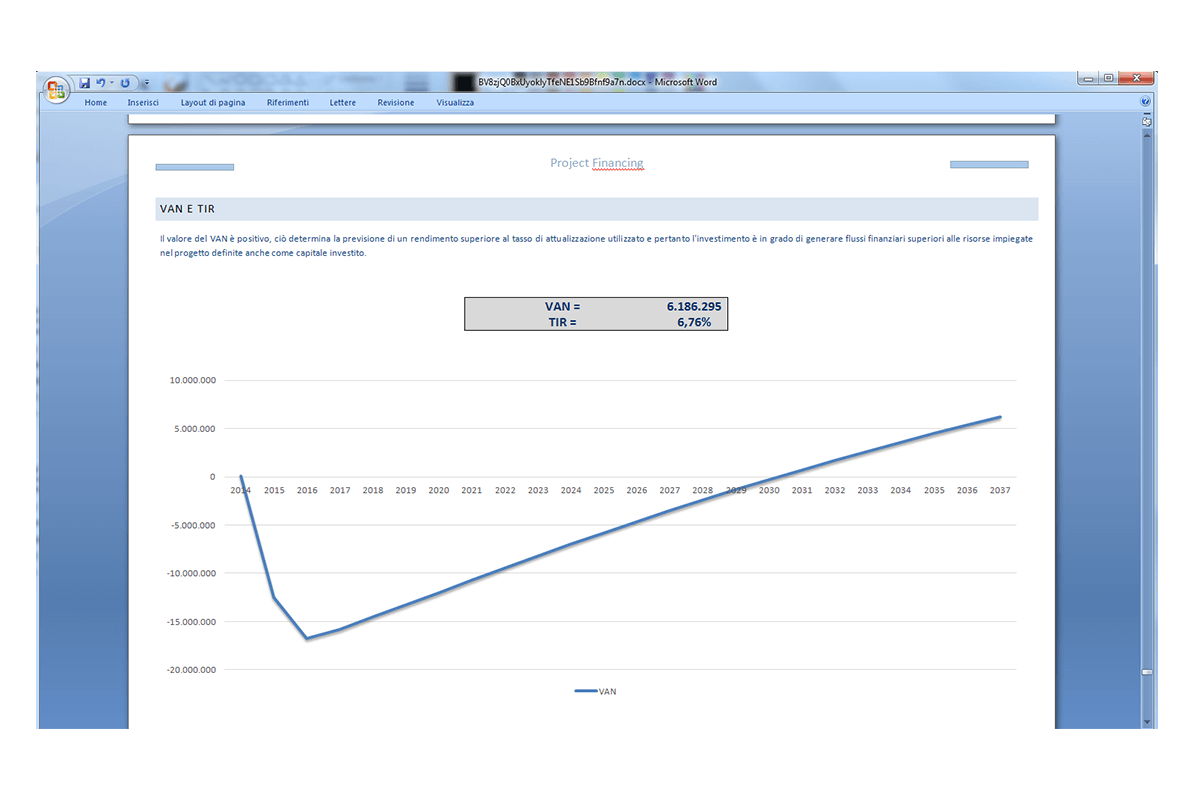Toggle the ruler icon above the scrollbar
Screen dimensions: 1193x800
point(1147,122)
